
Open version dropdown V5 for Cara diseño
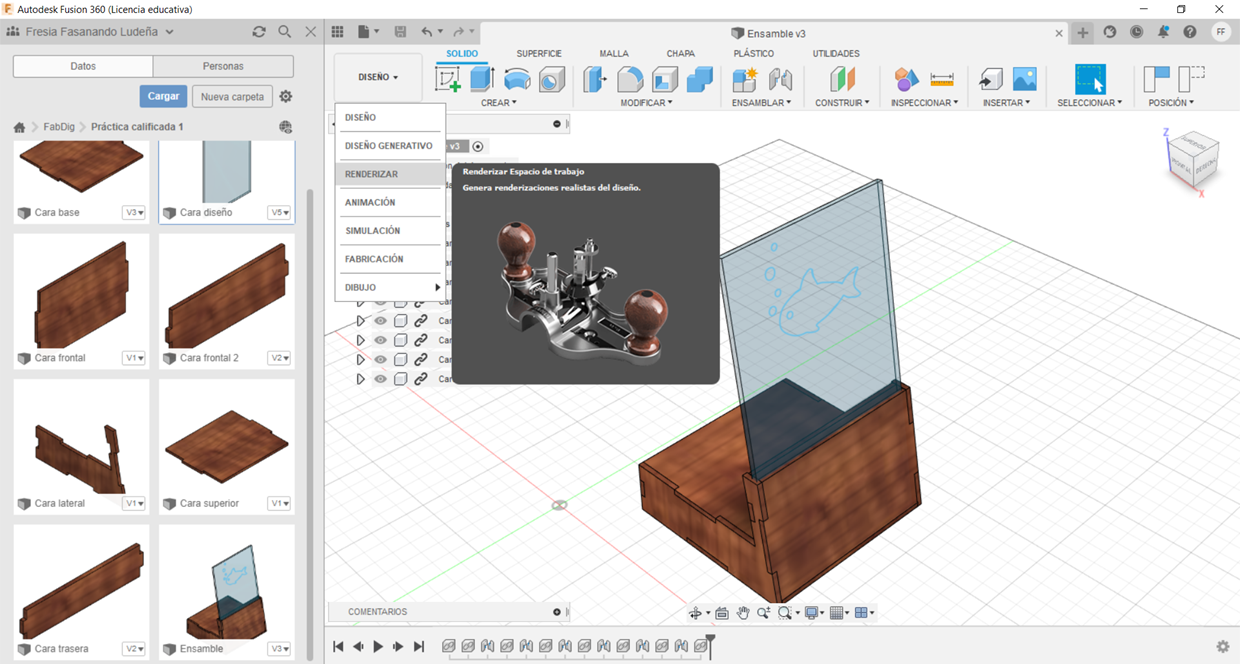click(279, 212)
